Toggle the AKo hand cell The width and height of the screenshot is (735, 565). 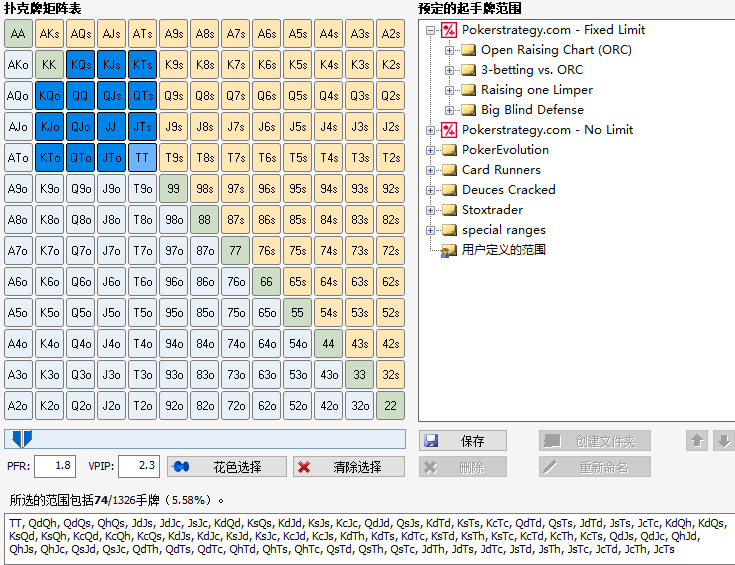[18, 65]
